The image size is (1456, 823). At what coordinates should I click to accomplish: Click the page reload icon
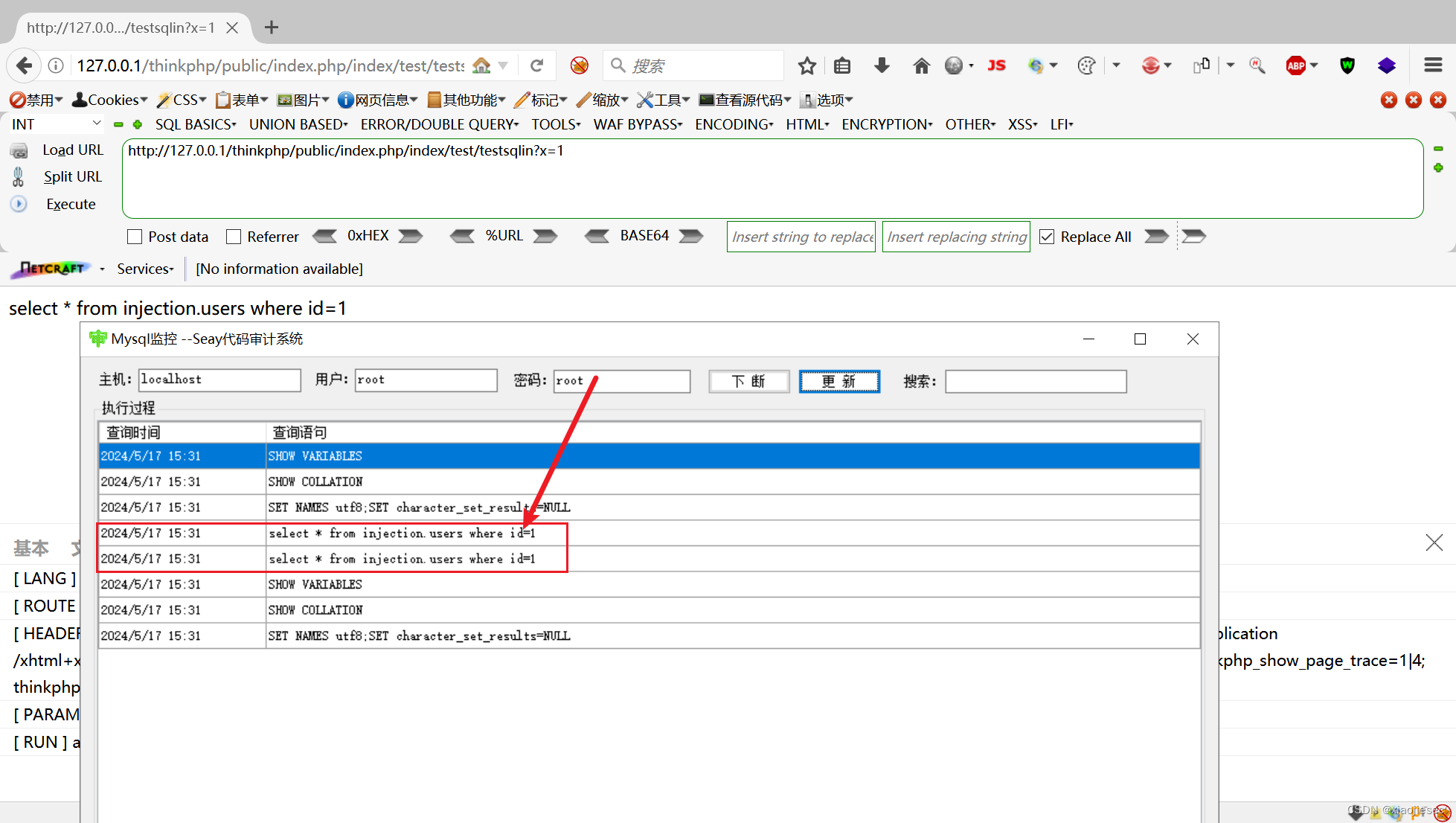tap(537, 65)
